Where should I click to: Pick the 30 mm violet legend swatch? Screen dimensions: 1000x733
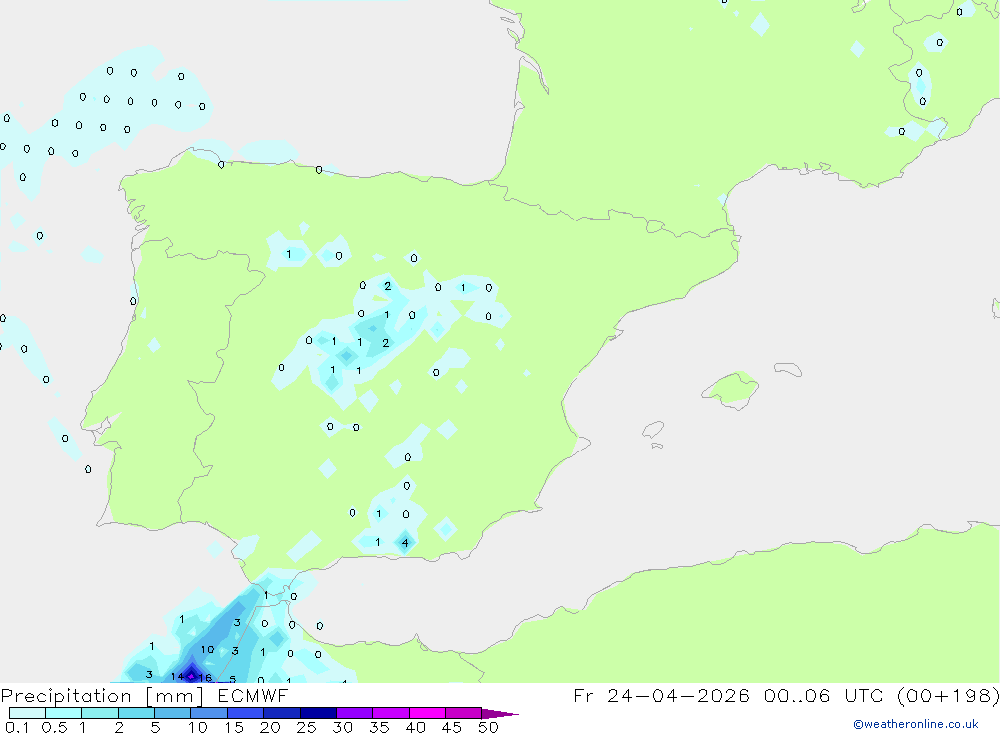point(354,713)
